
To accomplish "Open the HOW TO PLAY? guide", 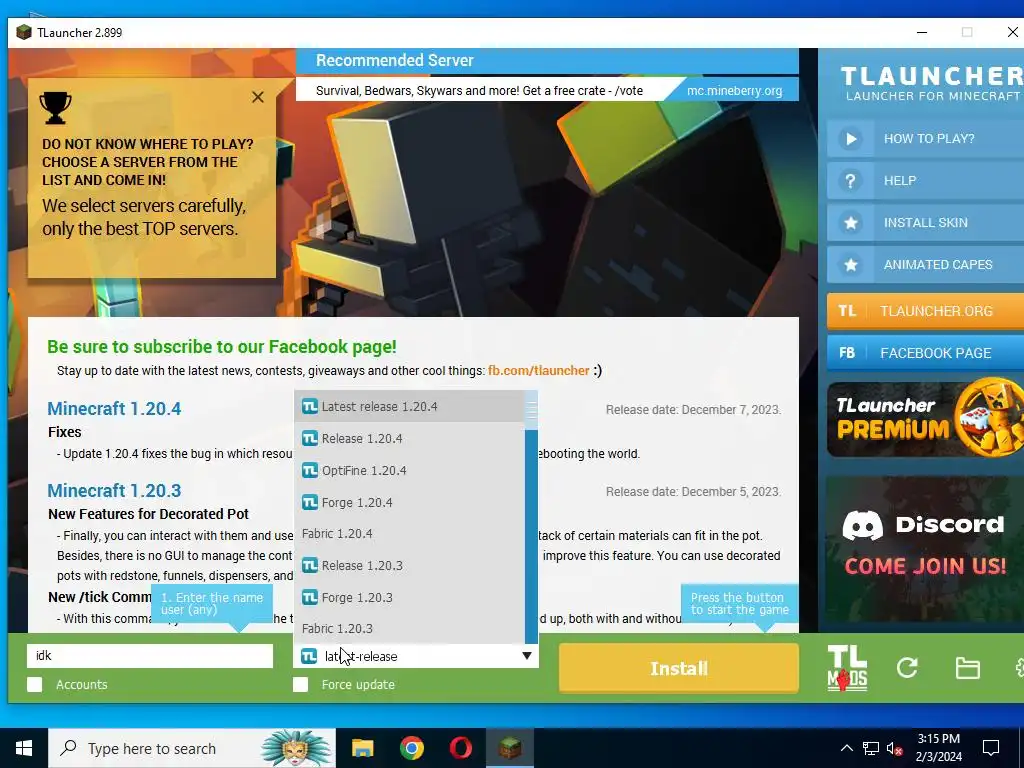I will 925,138.
